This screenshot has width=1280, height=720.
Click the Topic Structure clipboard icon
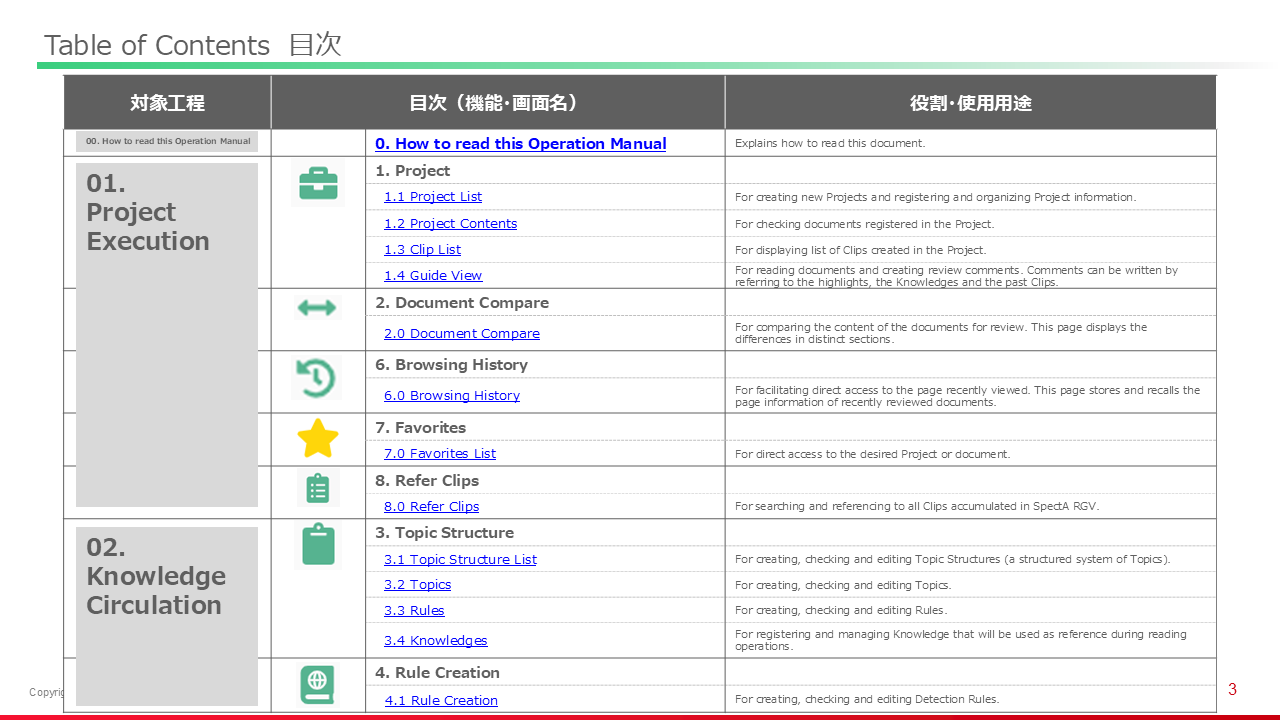[318, 546]
